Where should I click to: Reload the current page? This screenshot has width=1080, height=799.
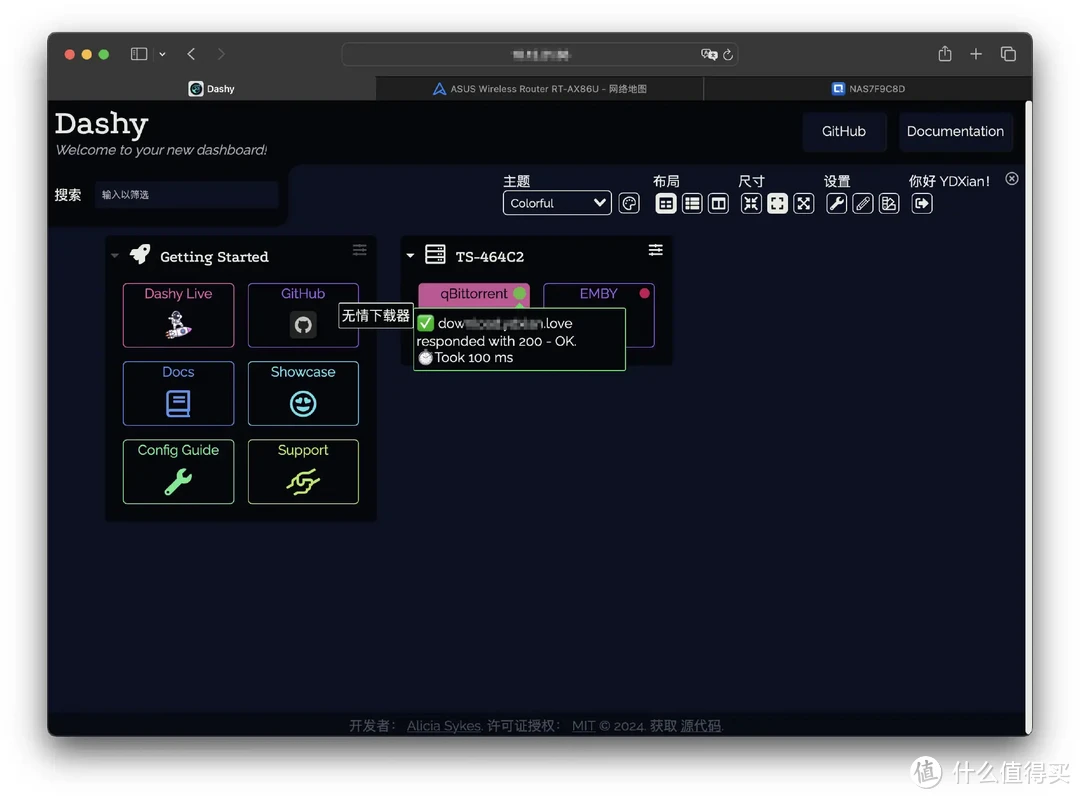[728, 54]
